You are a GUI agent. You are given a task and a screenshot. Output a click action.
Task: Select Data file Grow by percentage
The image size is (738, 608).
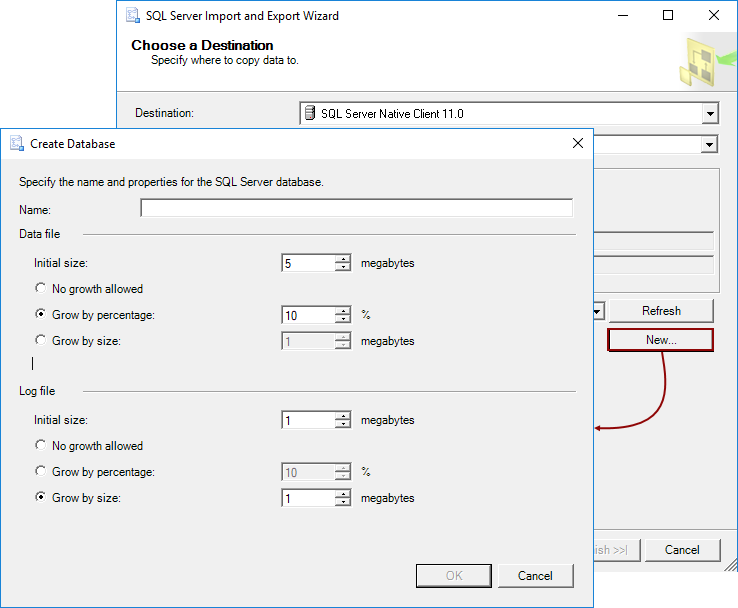click(41, 314)
